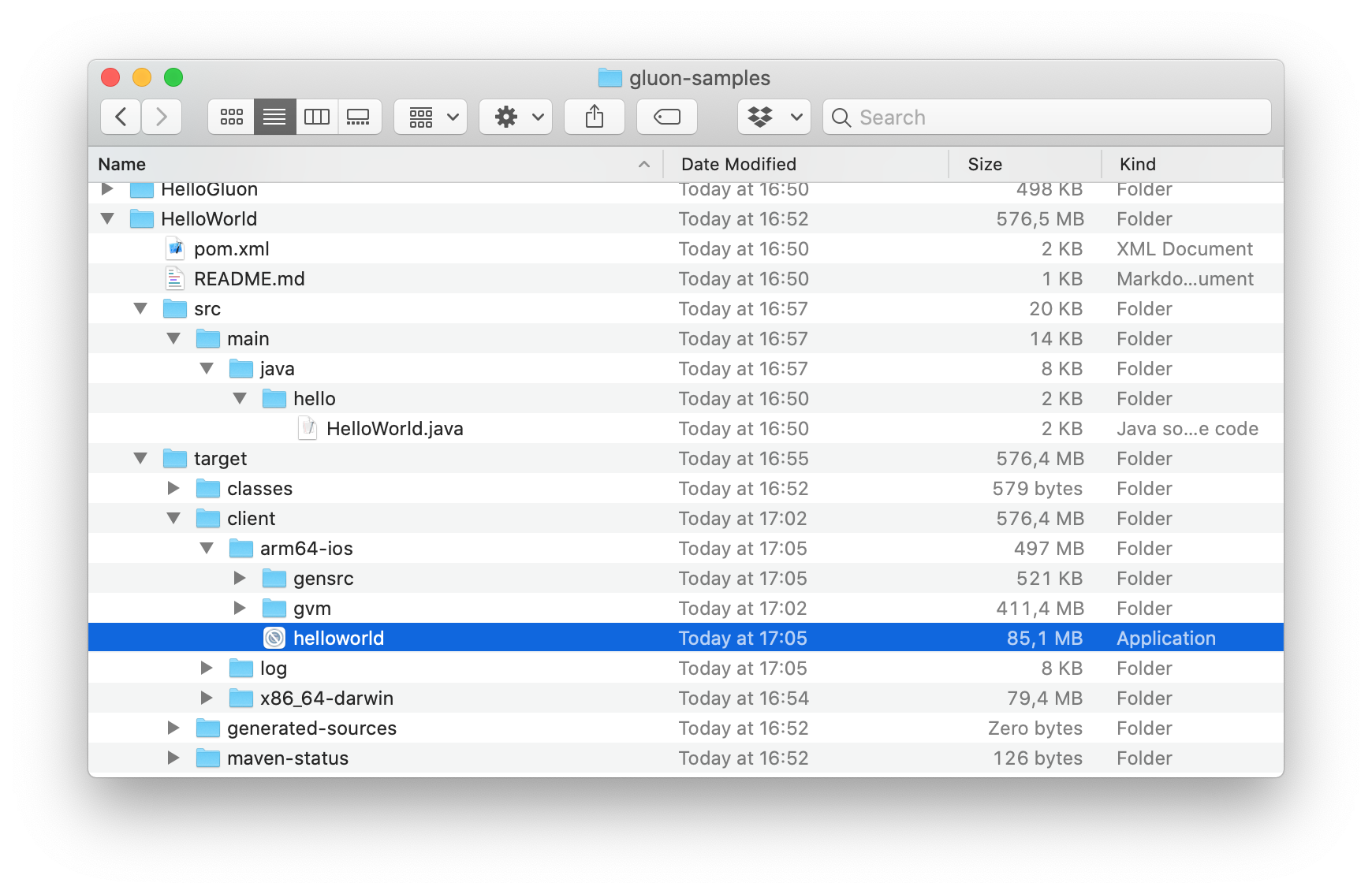Screen dimensions: 1372x894
Task: Click the gluon-samples title folder icon
Action: (610, 77)
